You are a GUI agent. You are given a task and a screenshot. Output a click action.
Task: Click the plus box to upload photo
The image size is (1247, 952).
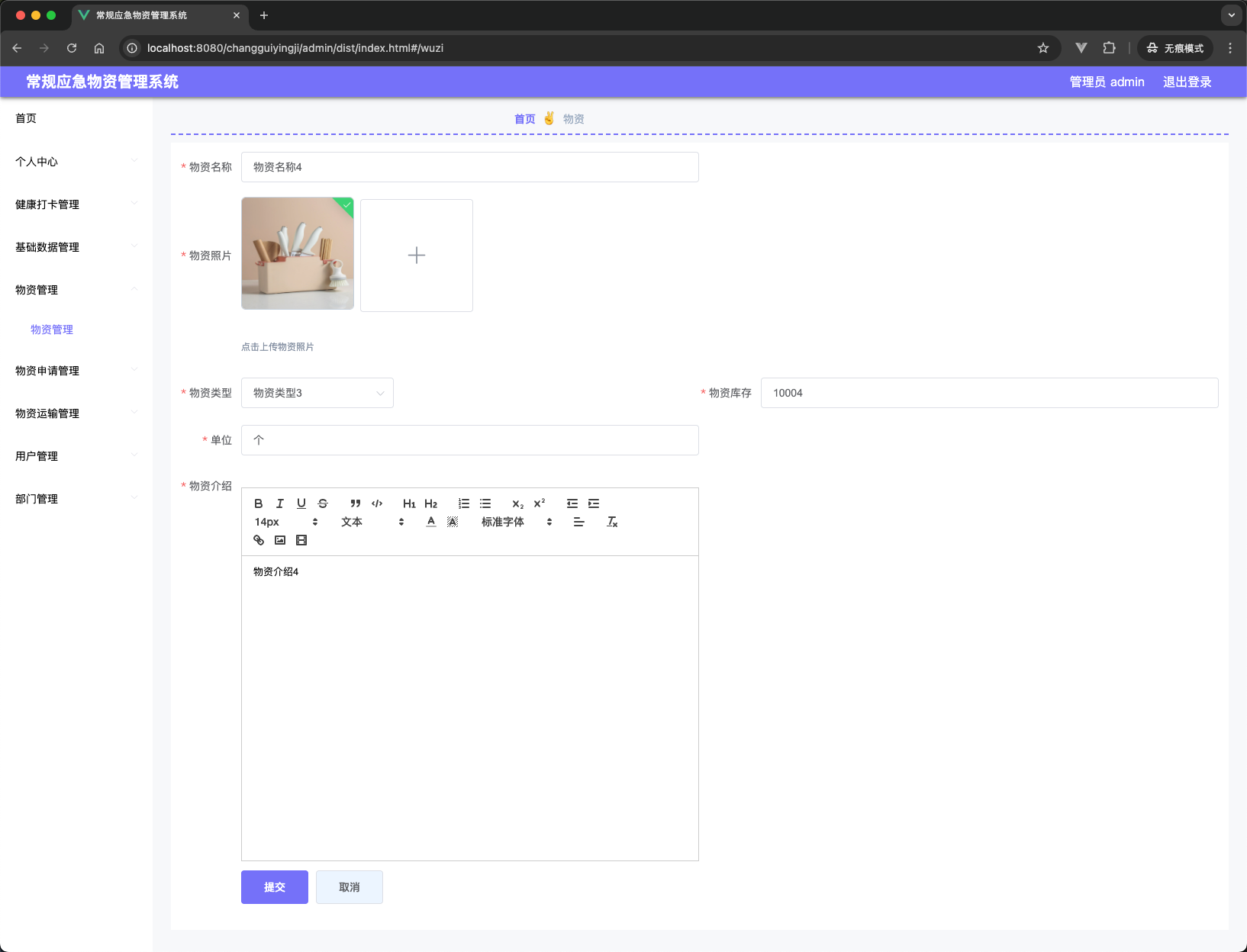pos(417,256)
